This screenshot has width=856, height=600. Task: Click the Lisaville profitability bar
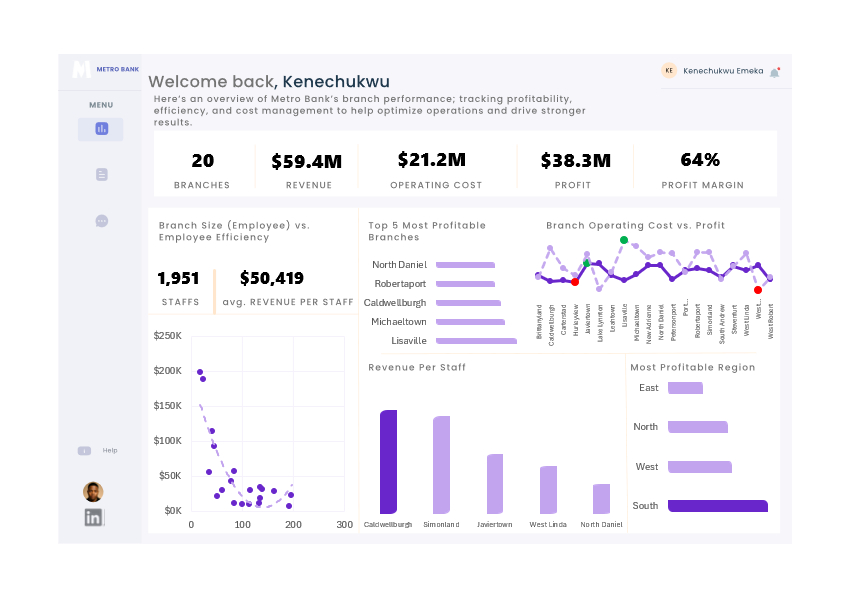(476, 341)
